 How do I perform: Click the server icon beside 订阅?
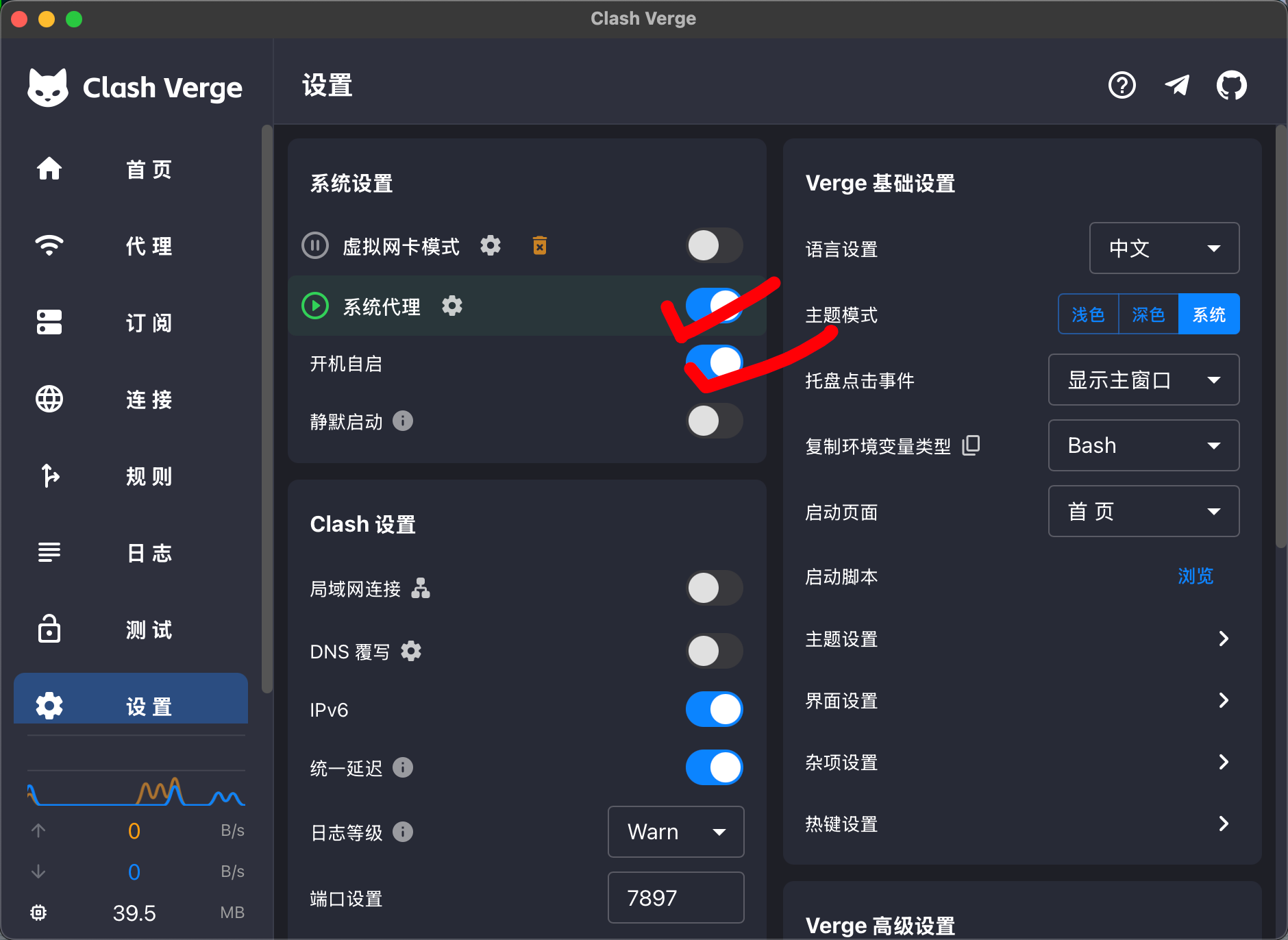point(49,322)
